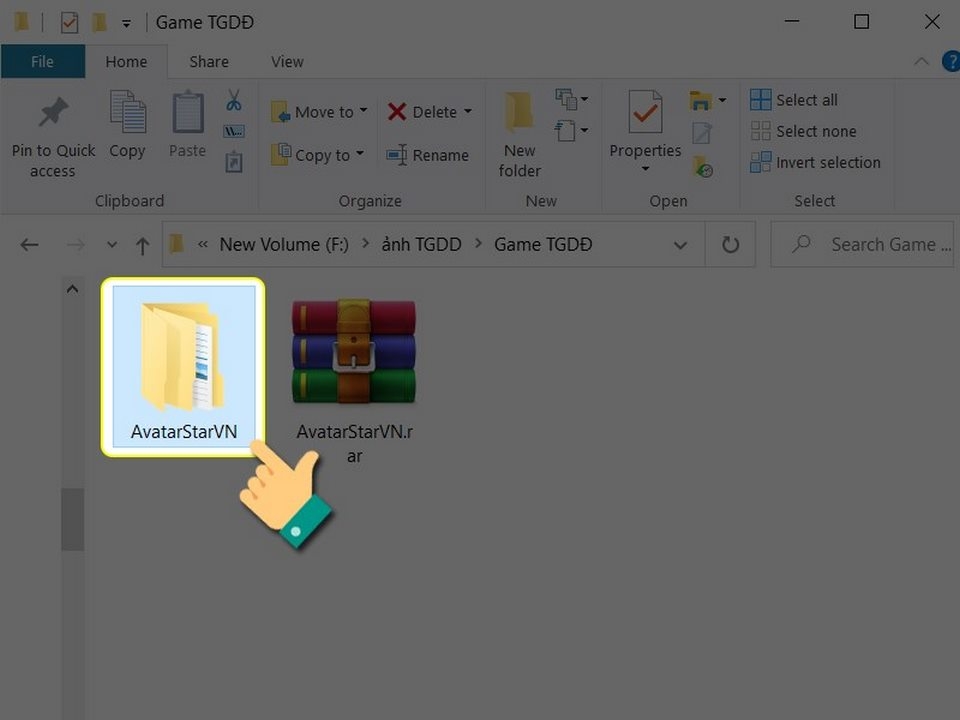The height and width of the screenshot is (720, 960).
Task: Open the Properties icon
Action: coord(645,112)
